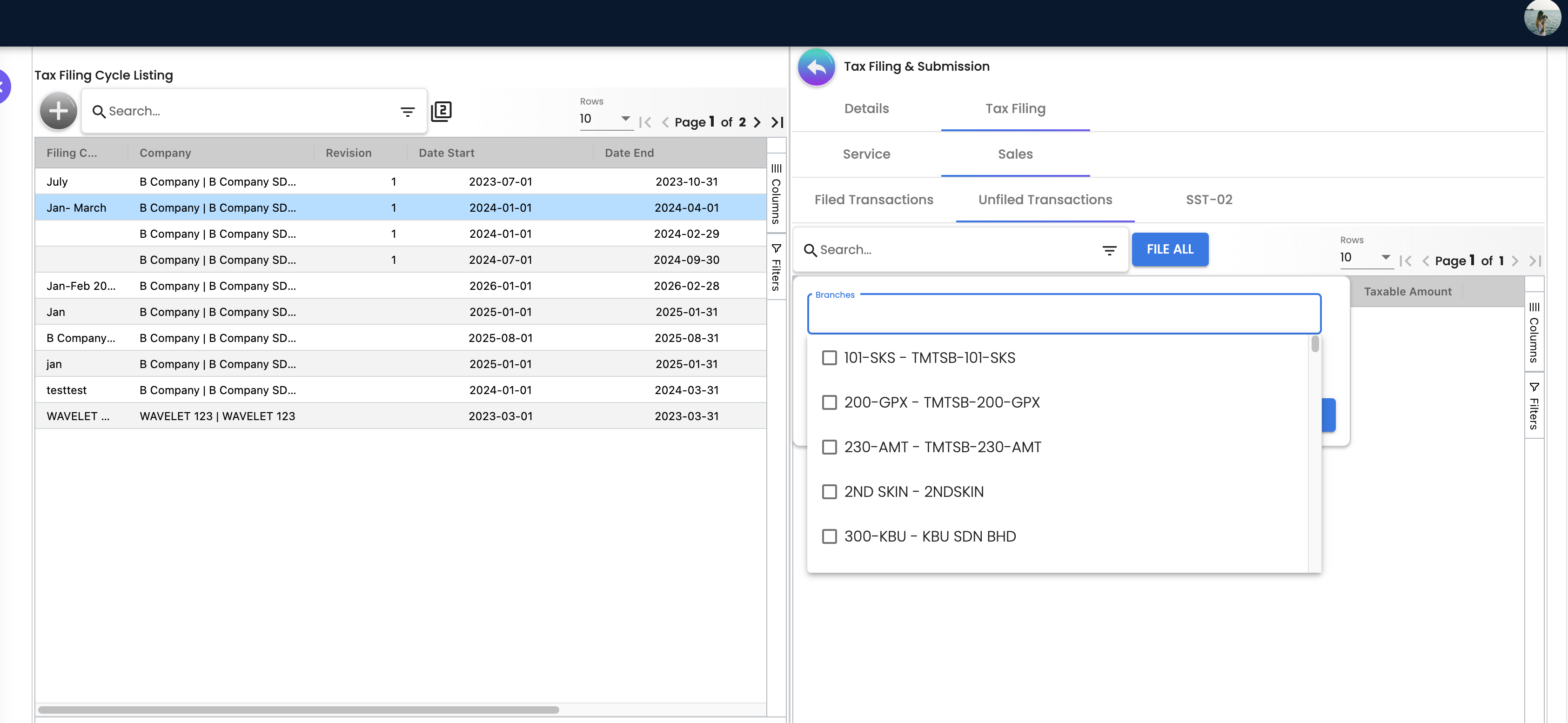Go to next page in cycle listing
The width and height of the screenshot is (1568, 723).
pos(757,122)
